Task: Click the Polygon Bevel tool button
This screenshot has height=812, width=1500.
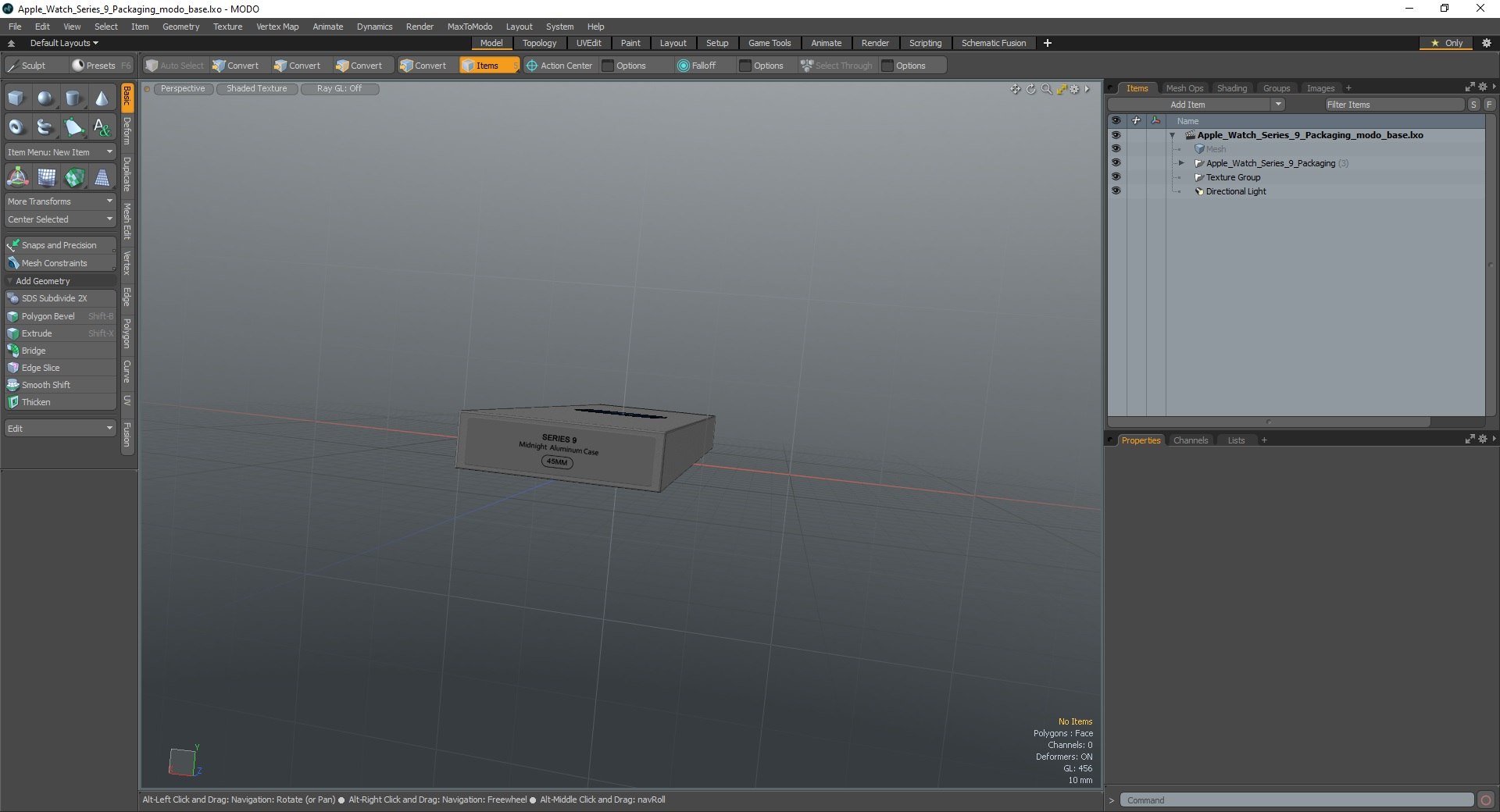Action: [60, 316]
